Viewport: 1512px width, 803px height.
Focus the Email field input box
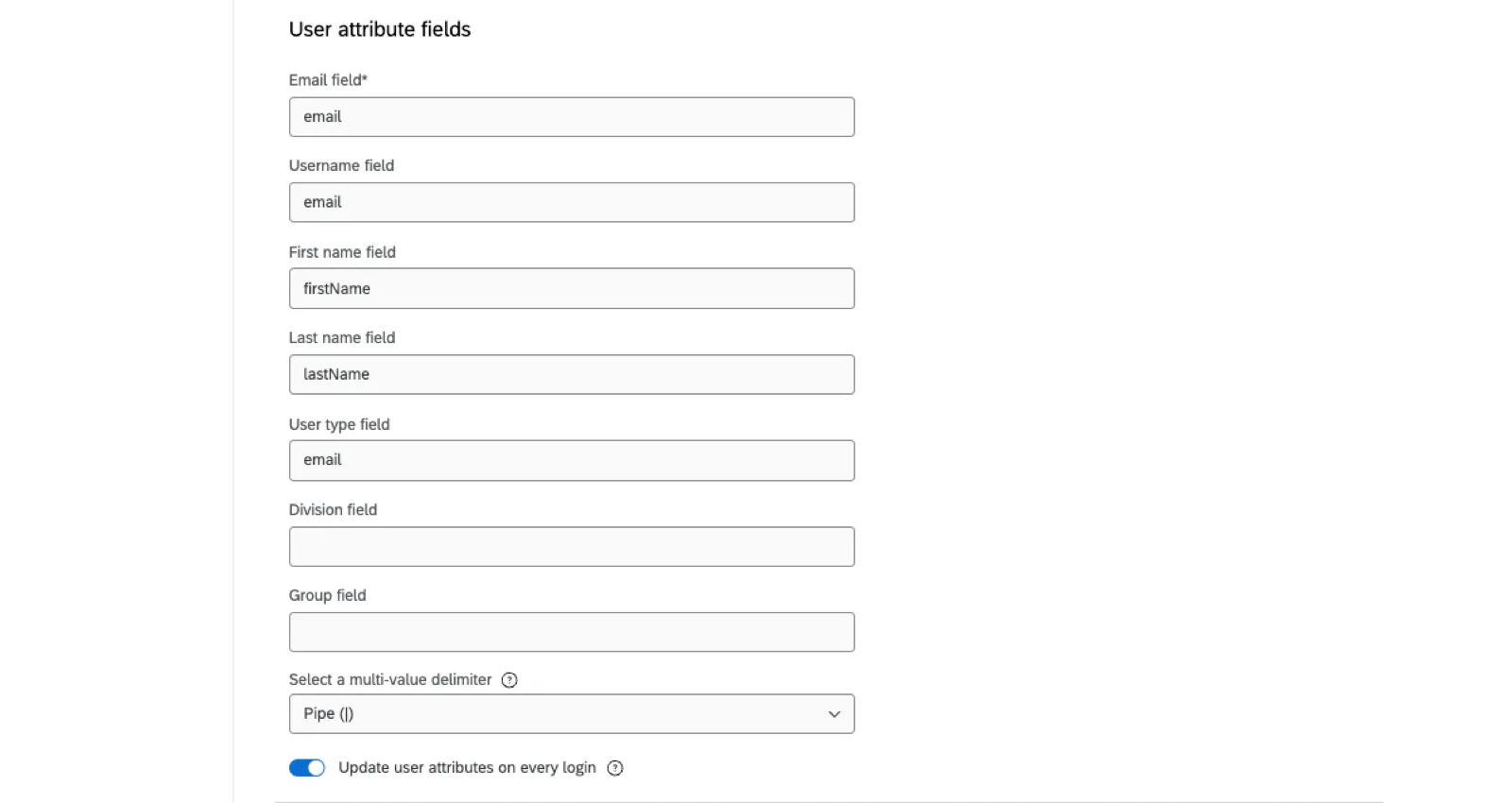(572, 117)
